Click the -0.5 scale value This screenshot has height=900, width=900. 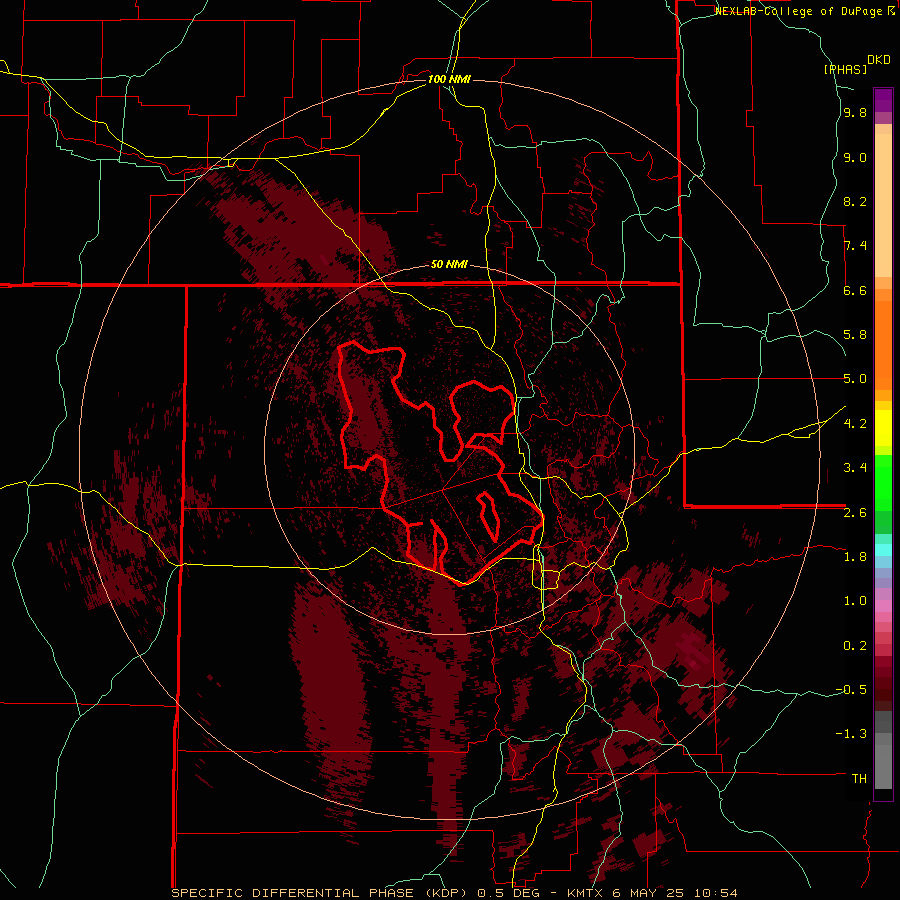click(851, 690)
